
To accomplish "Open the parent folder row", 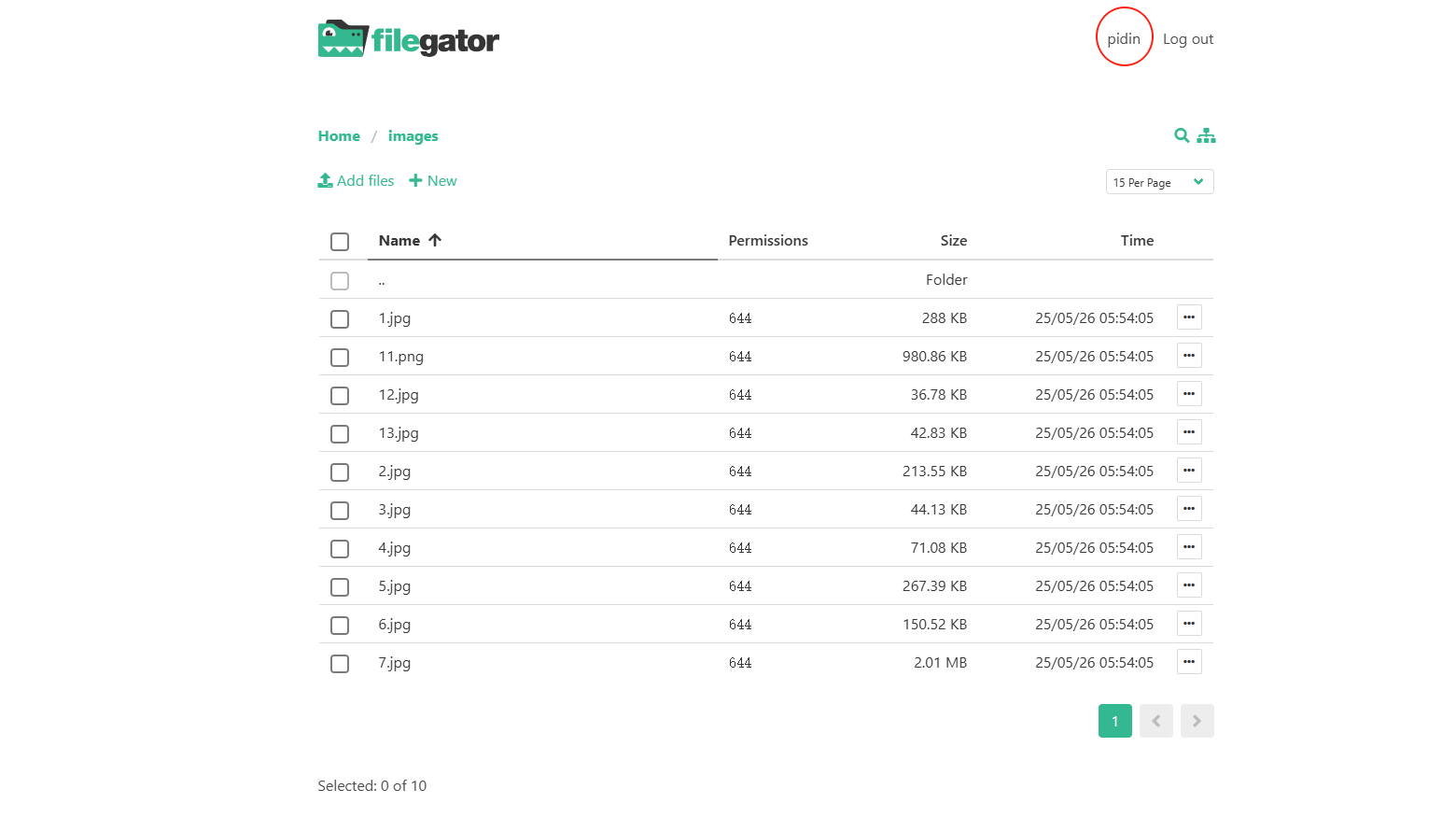I will 382,280.
